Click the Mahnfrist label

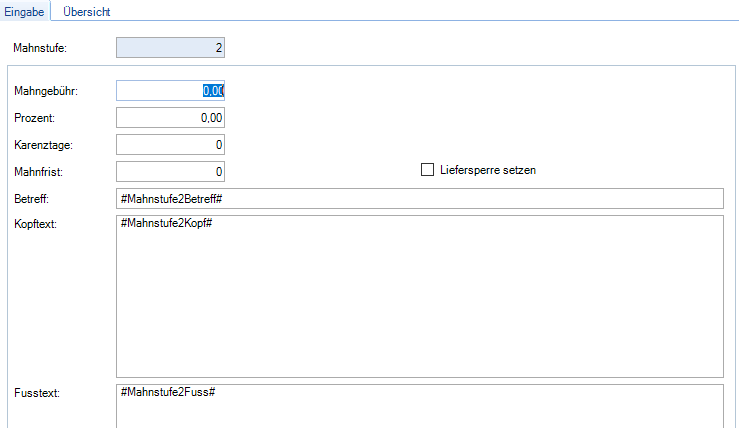point(39,172)
